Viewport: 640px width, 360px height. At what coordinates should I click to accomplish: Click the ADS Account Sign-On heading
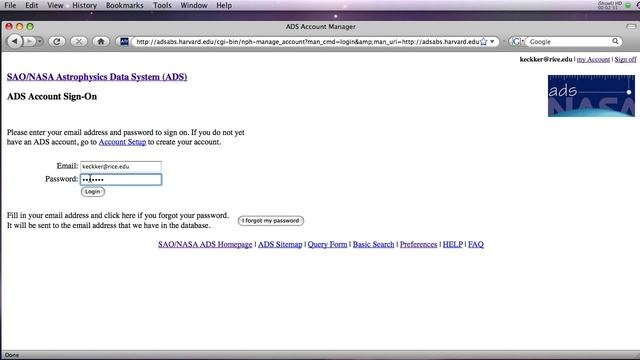[52, 97]
